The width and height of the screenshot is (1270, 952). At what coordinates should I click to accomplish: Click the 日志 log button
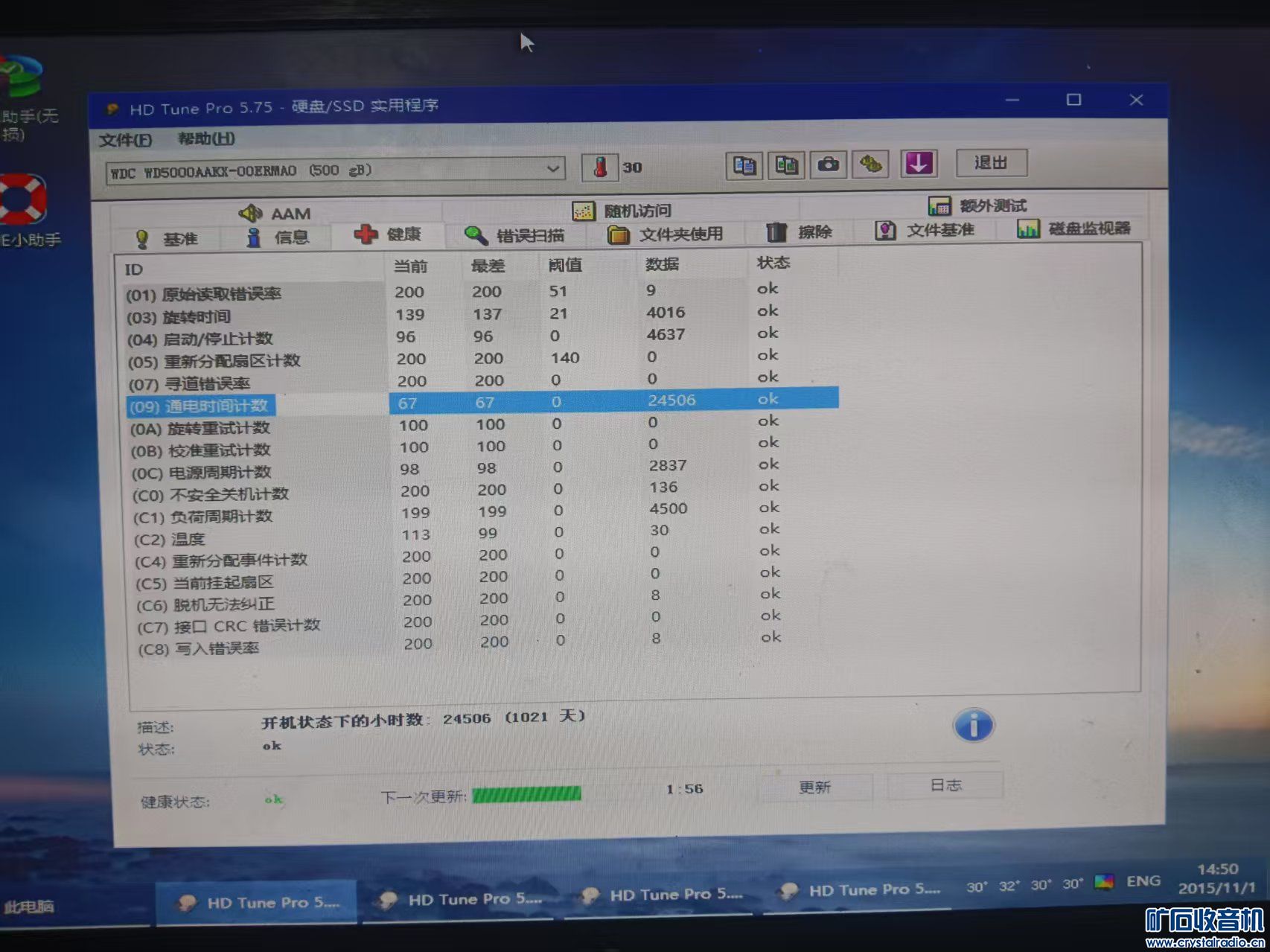945,785
